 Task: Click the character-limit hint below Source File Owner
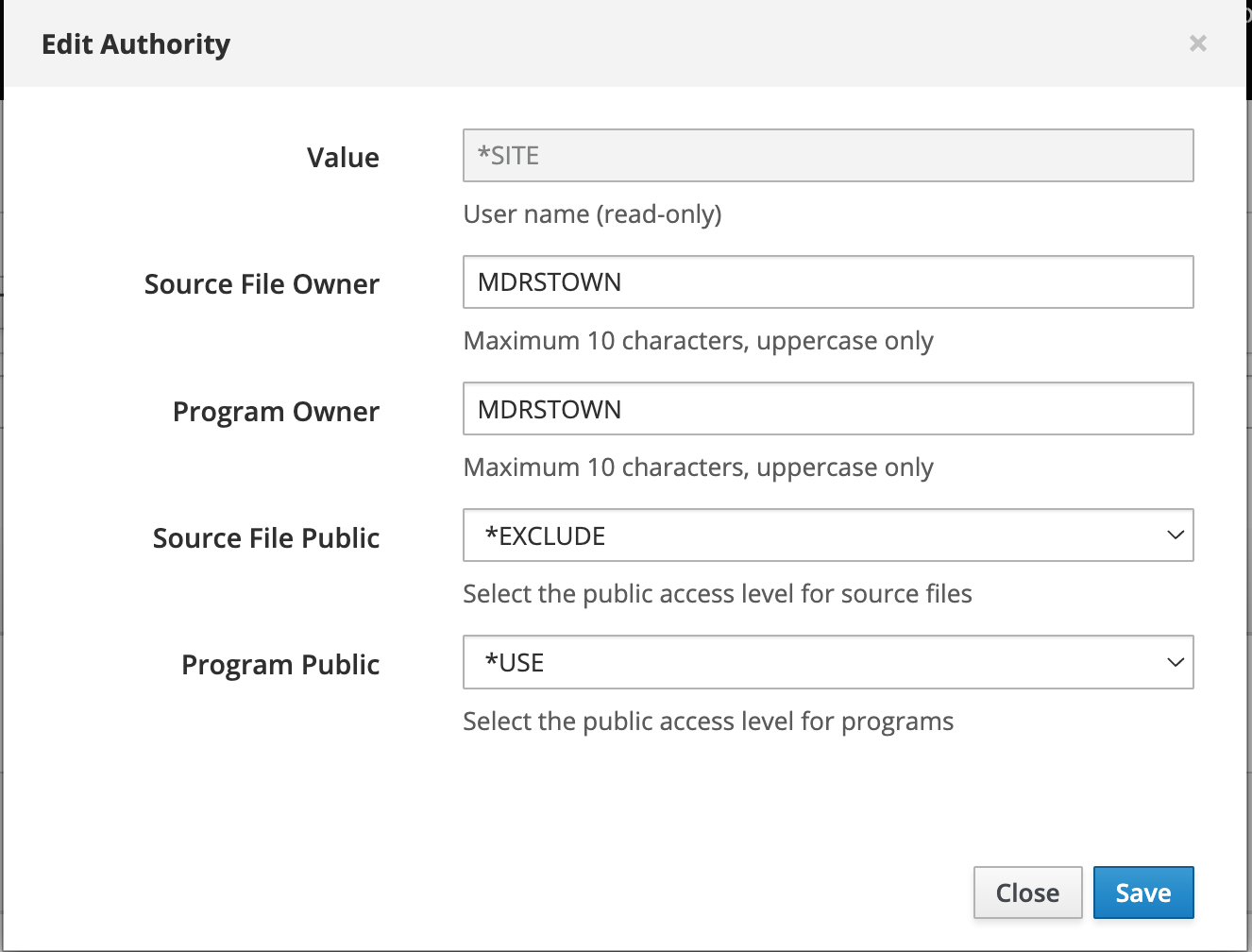tap(698, 341)
